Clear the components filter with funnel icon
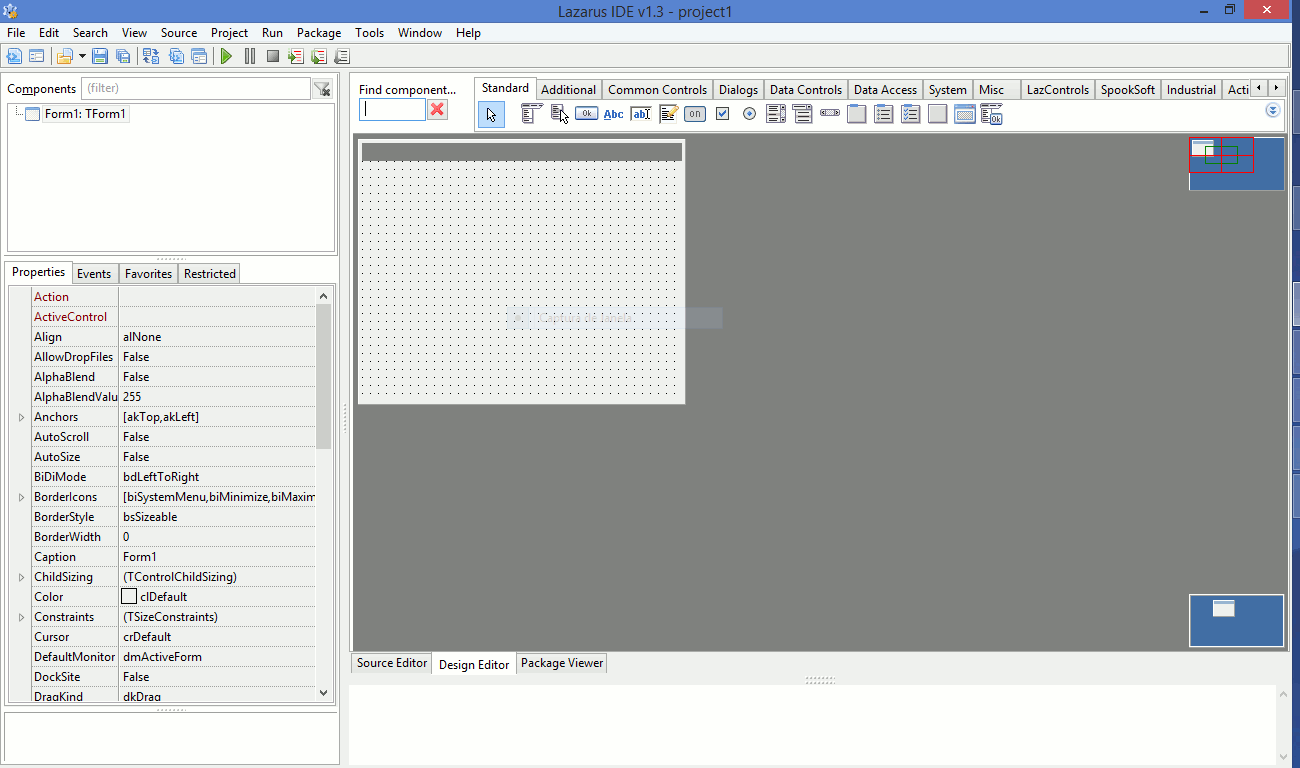Viewport: 1300px width, 768px height. tap(322, 89)
